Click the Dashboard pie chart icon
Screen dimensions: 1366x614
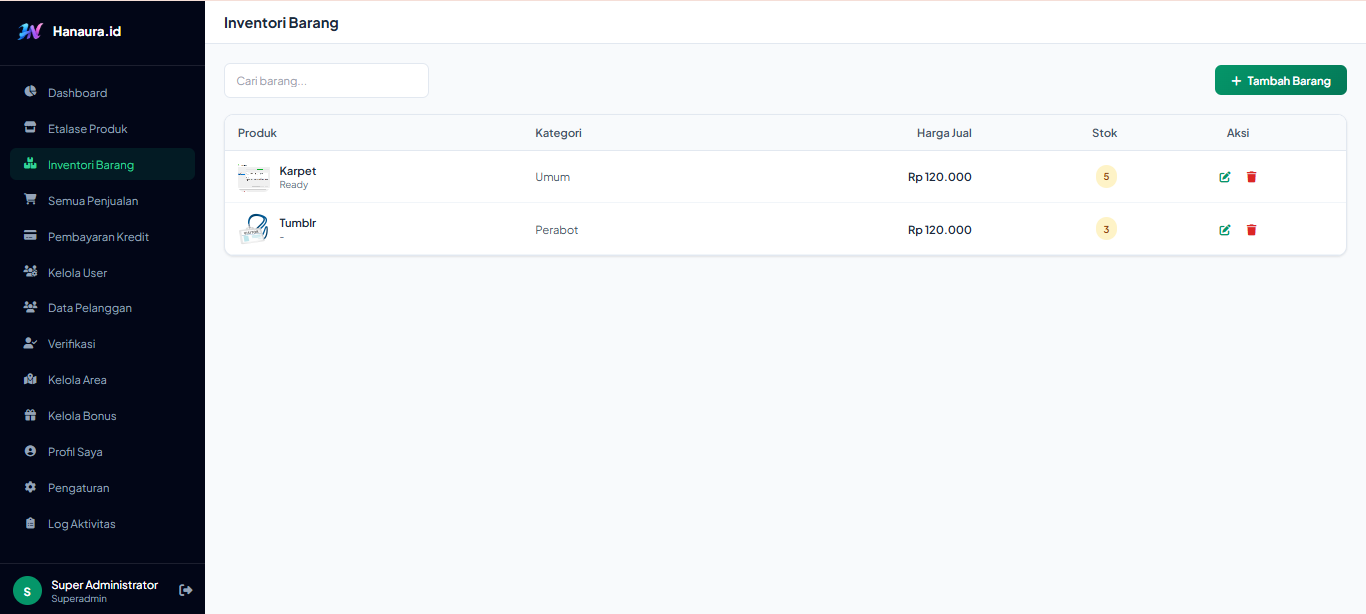(30, 92)
